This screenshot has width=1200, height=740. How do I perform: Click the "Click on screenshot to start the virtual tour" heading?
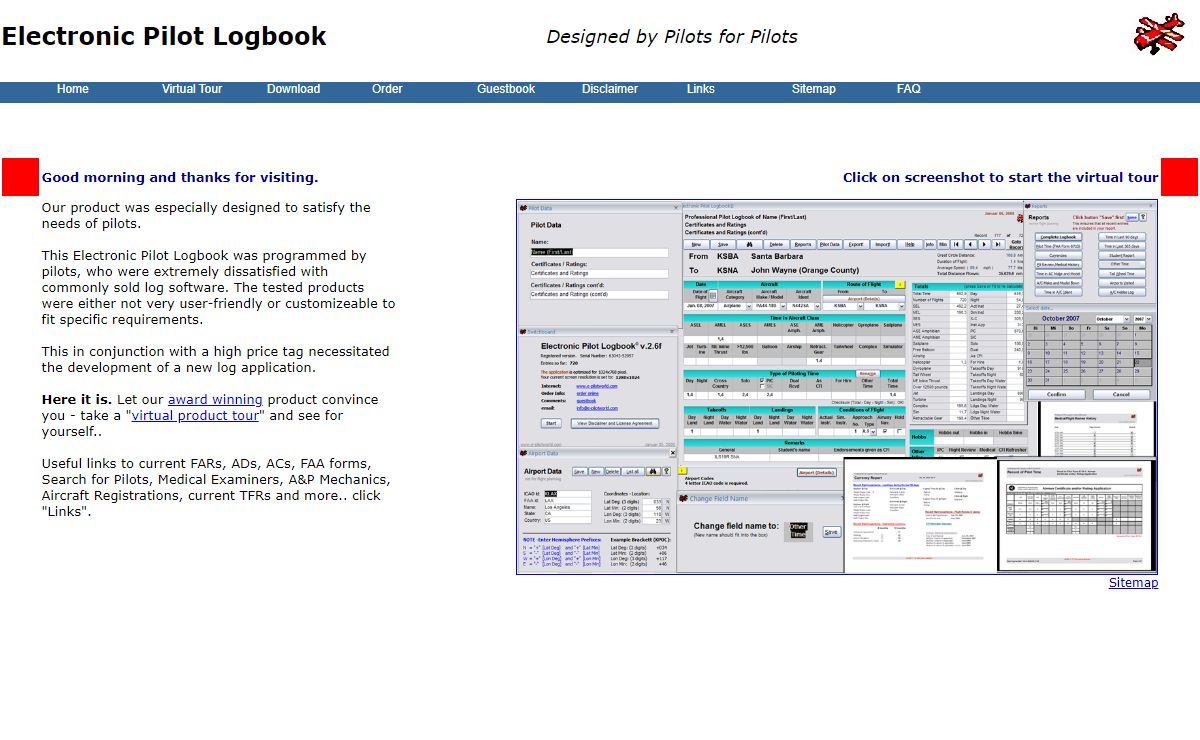pyautogui.click(x=1000, y=178)
